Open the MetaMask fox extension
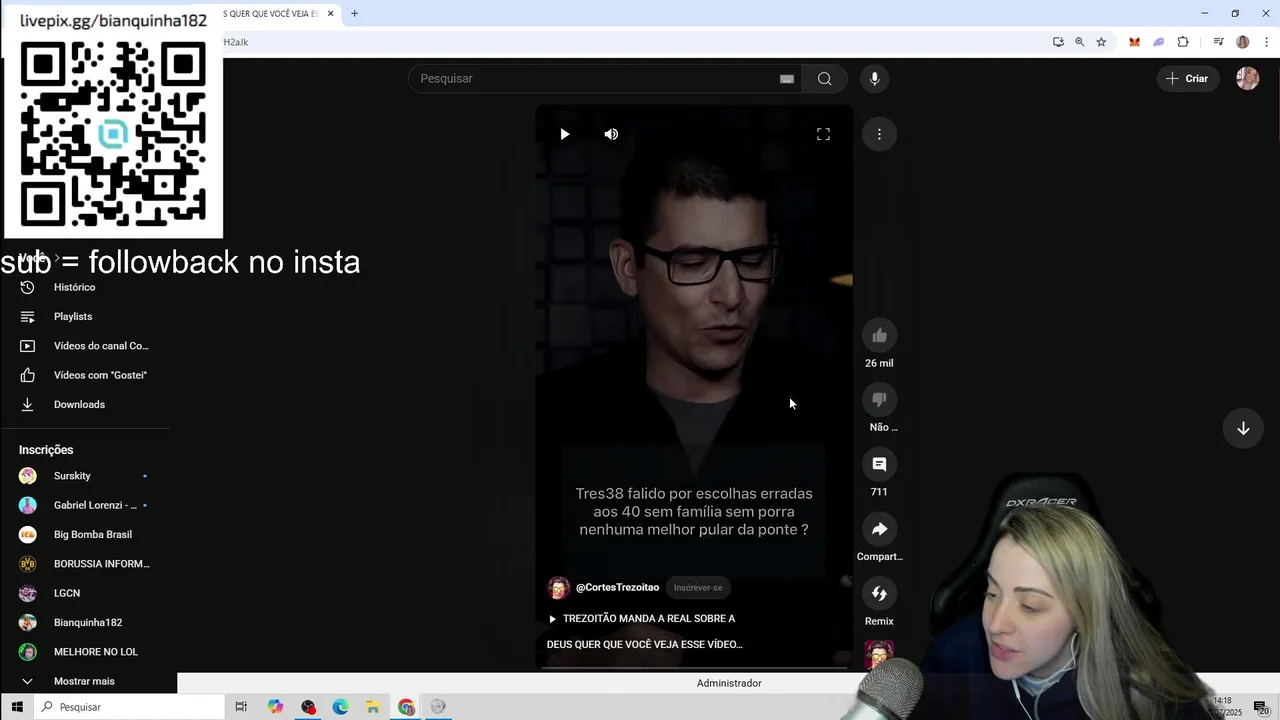This screenshot has height=720, width=1280. click(x=1134, y=42)
